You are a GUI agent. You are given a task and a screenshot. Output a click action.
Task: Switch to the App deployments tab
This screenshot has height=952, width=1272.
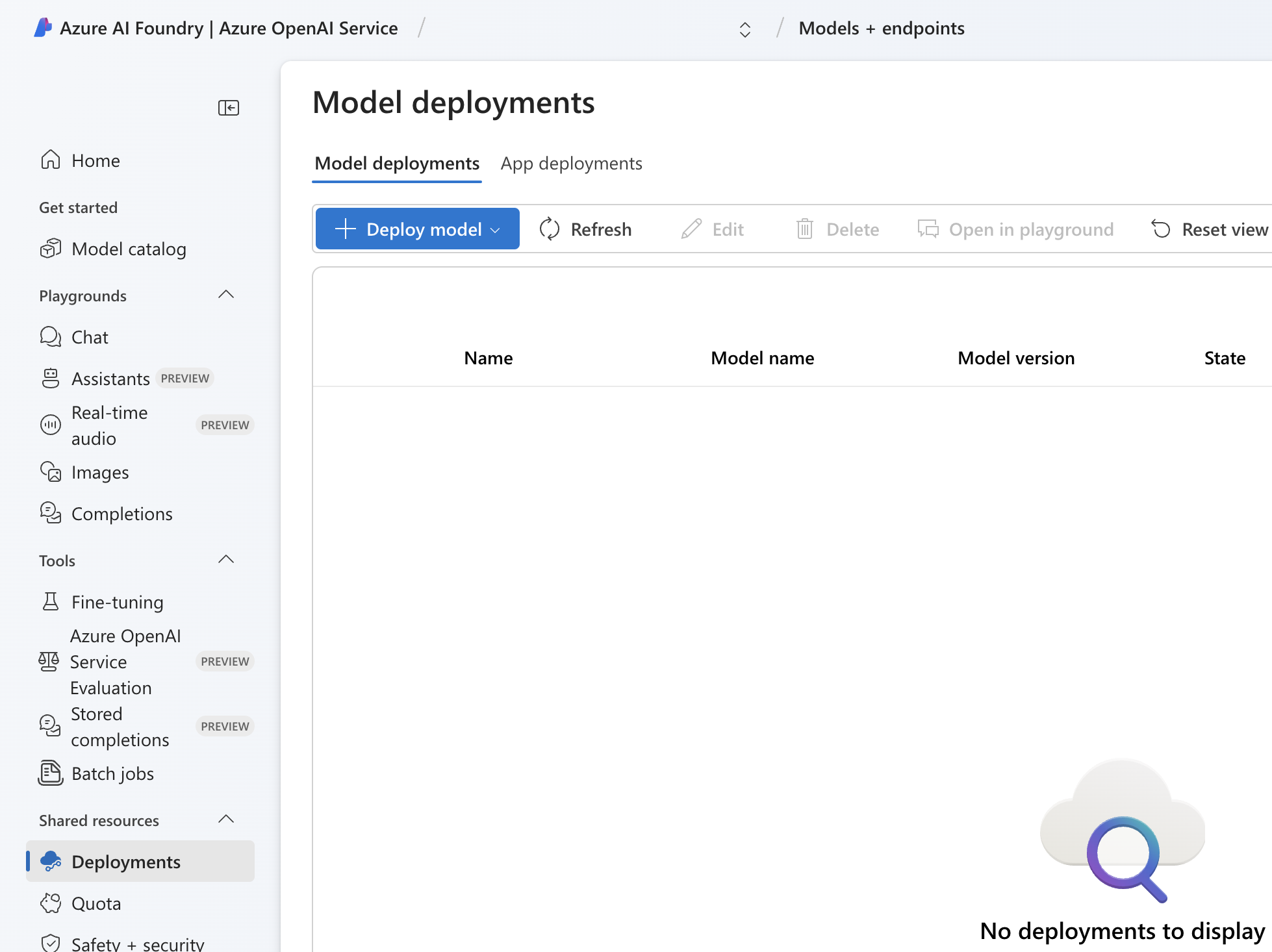point(571,164)
